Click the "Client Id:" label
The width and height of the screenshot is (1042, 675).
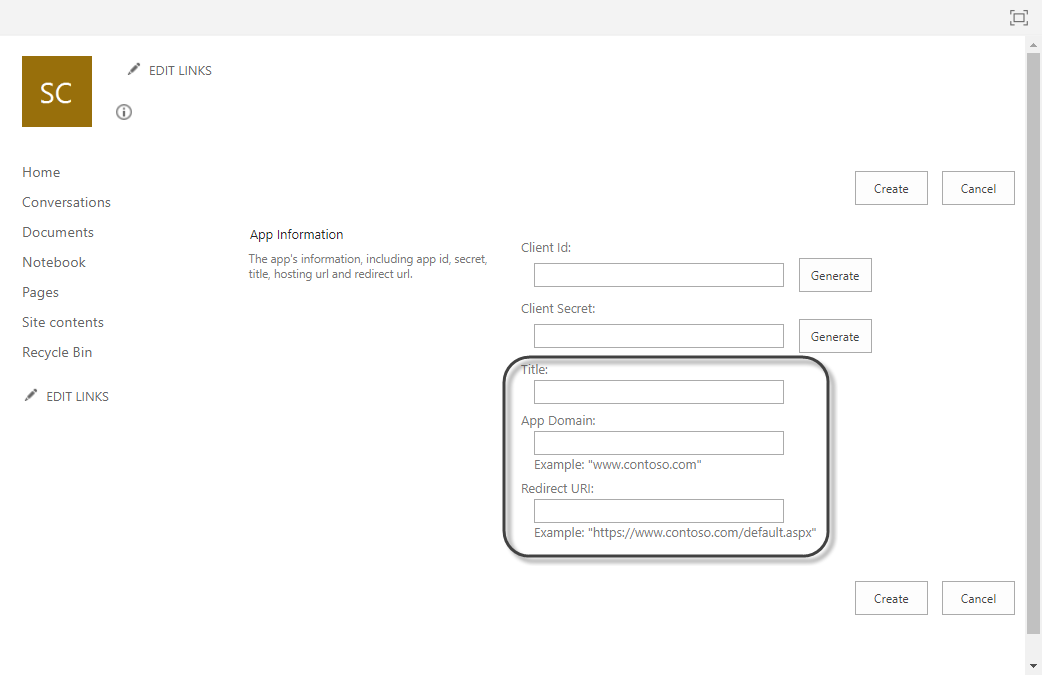pos(546,247)
